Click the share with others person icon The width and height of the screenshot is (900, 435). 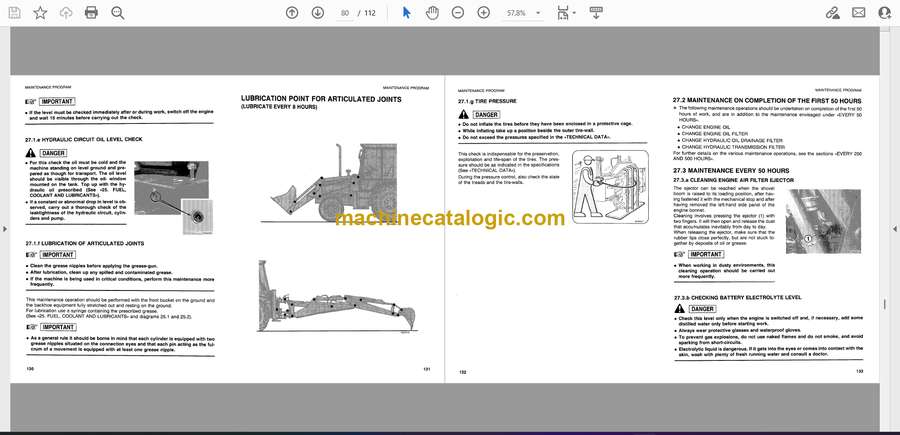tap(885, 13)
